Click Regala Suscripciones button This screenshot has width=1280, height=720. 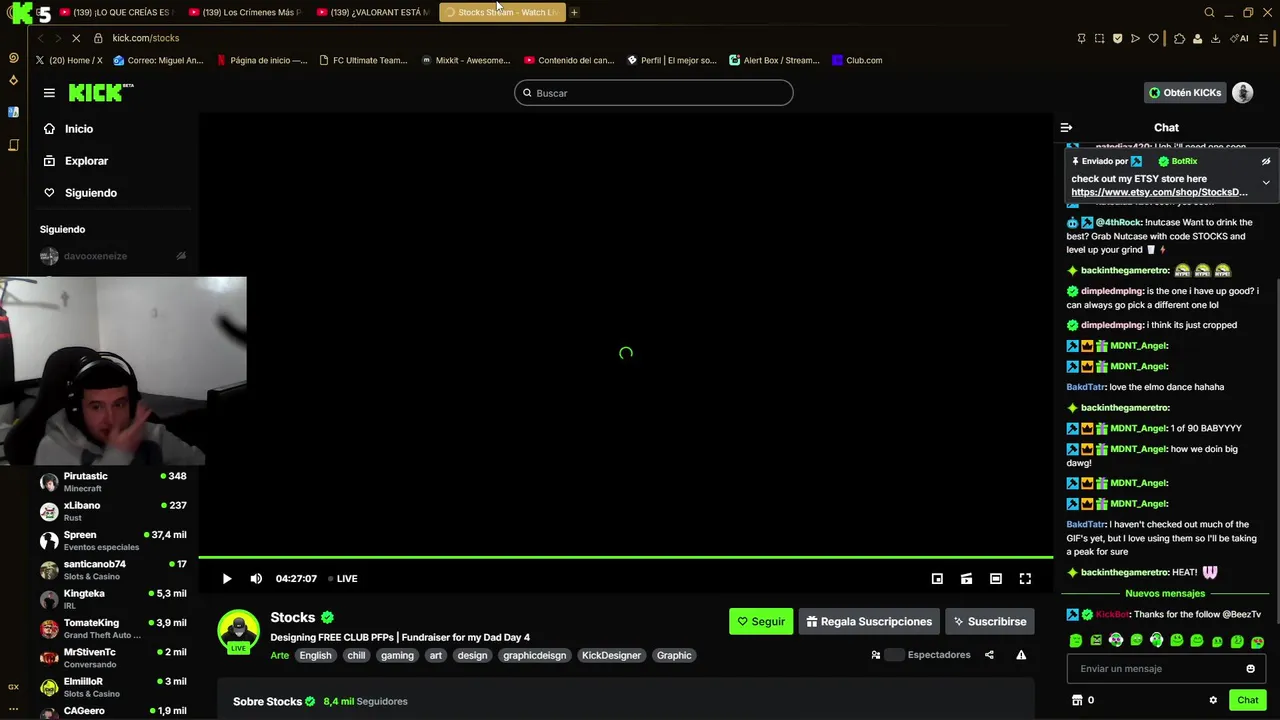869,621
